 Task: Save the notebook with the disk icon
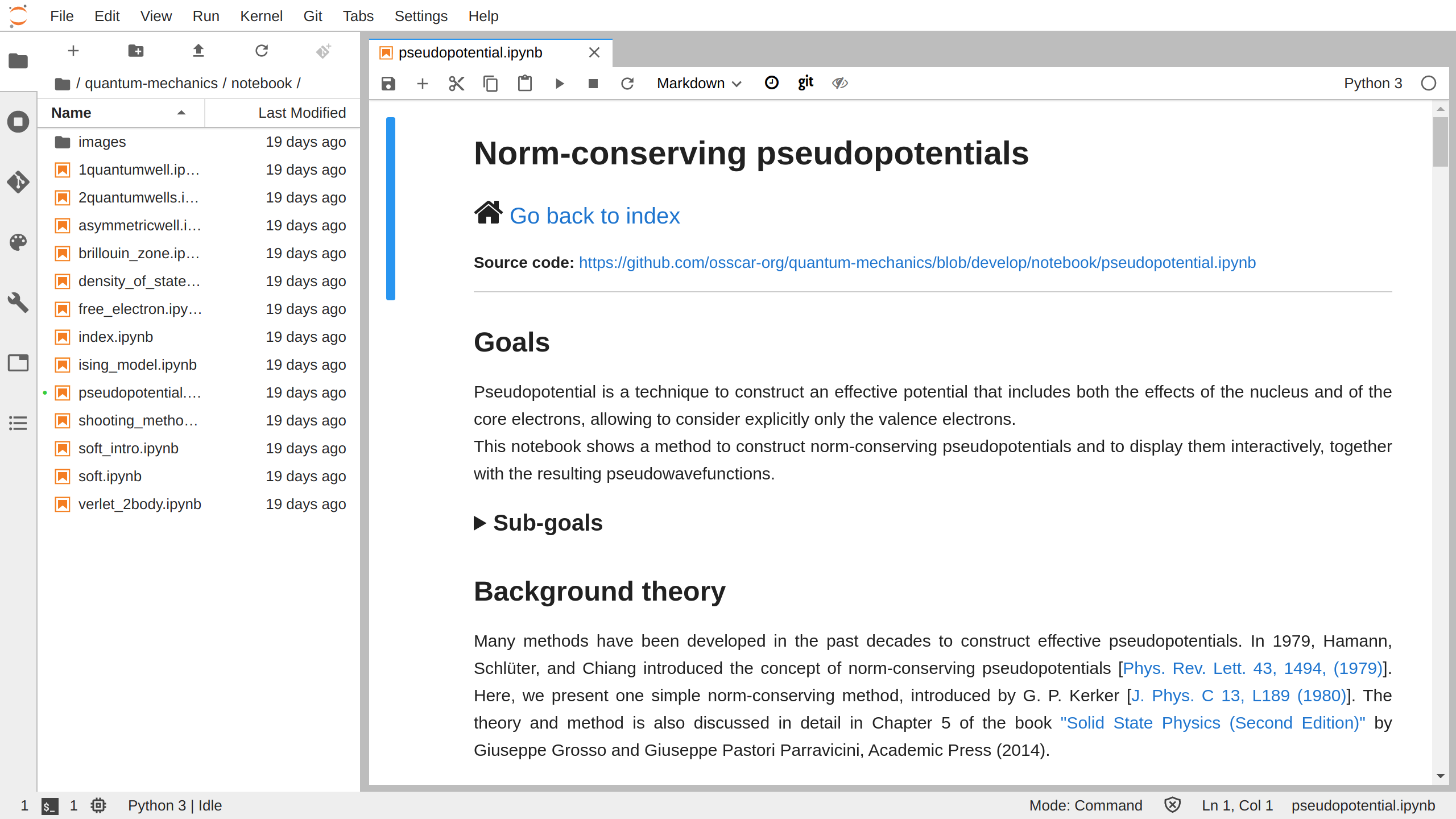(388, 84)
